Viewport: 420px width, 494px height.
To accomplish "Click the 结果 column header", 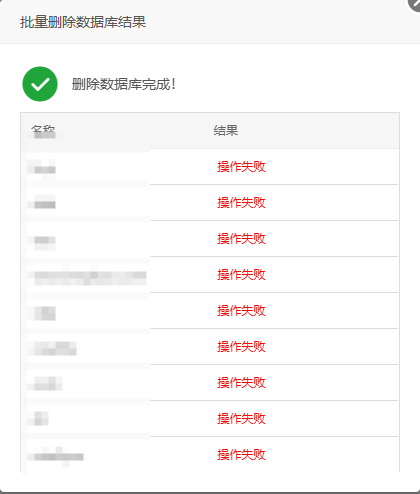I will 226,130.
